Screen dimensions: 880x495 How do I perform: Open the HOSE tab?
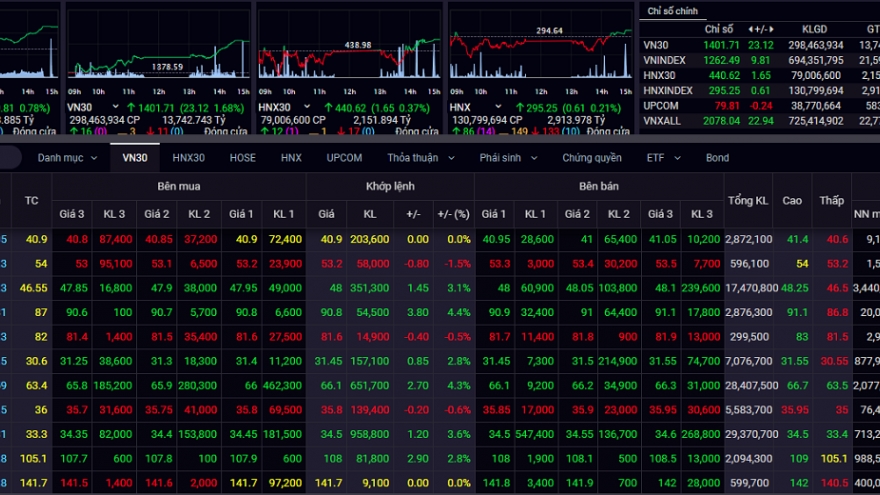tap(242, 158)
